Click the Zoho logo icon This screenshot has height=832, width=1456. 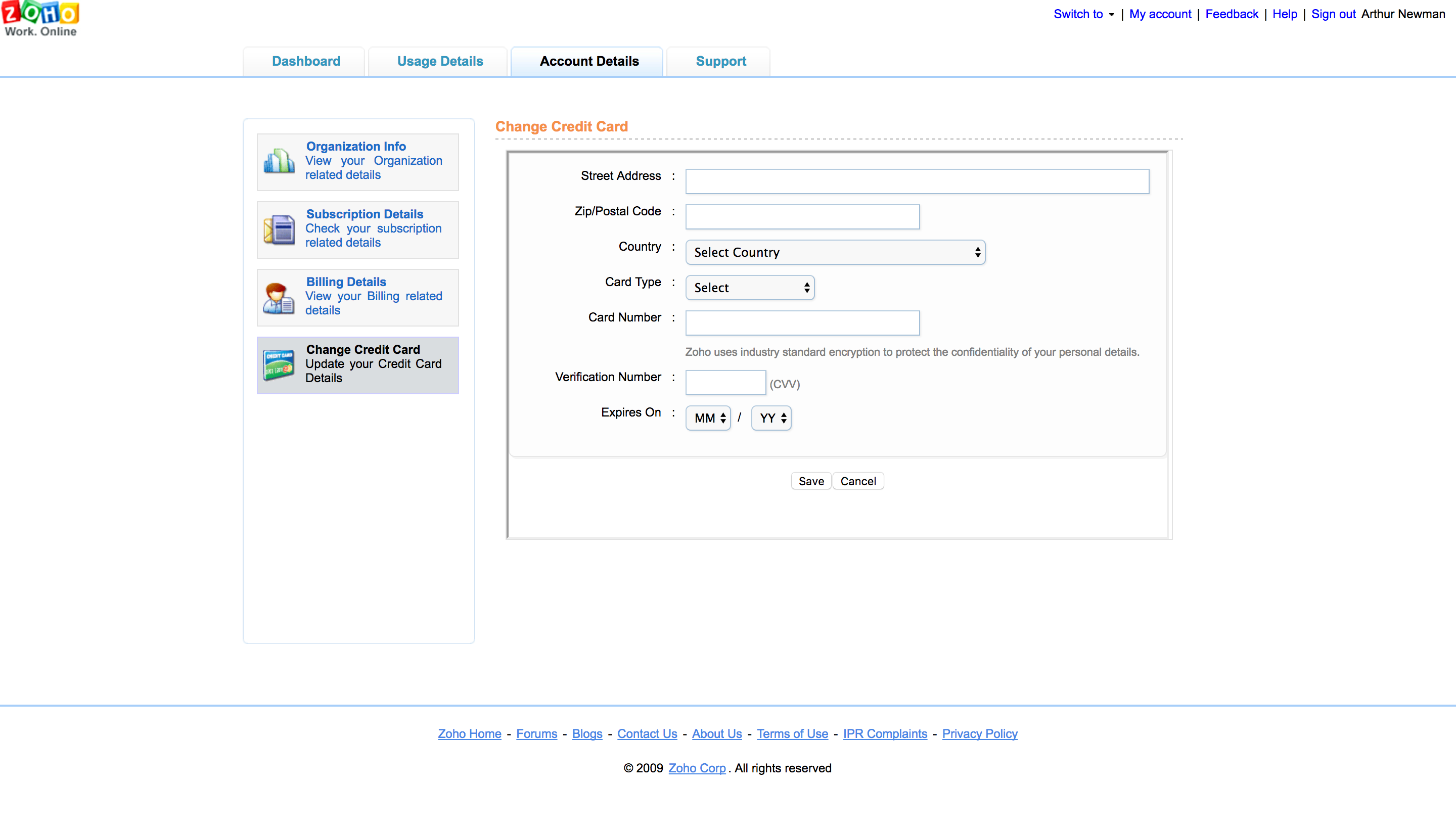click(x=40, y=18)
